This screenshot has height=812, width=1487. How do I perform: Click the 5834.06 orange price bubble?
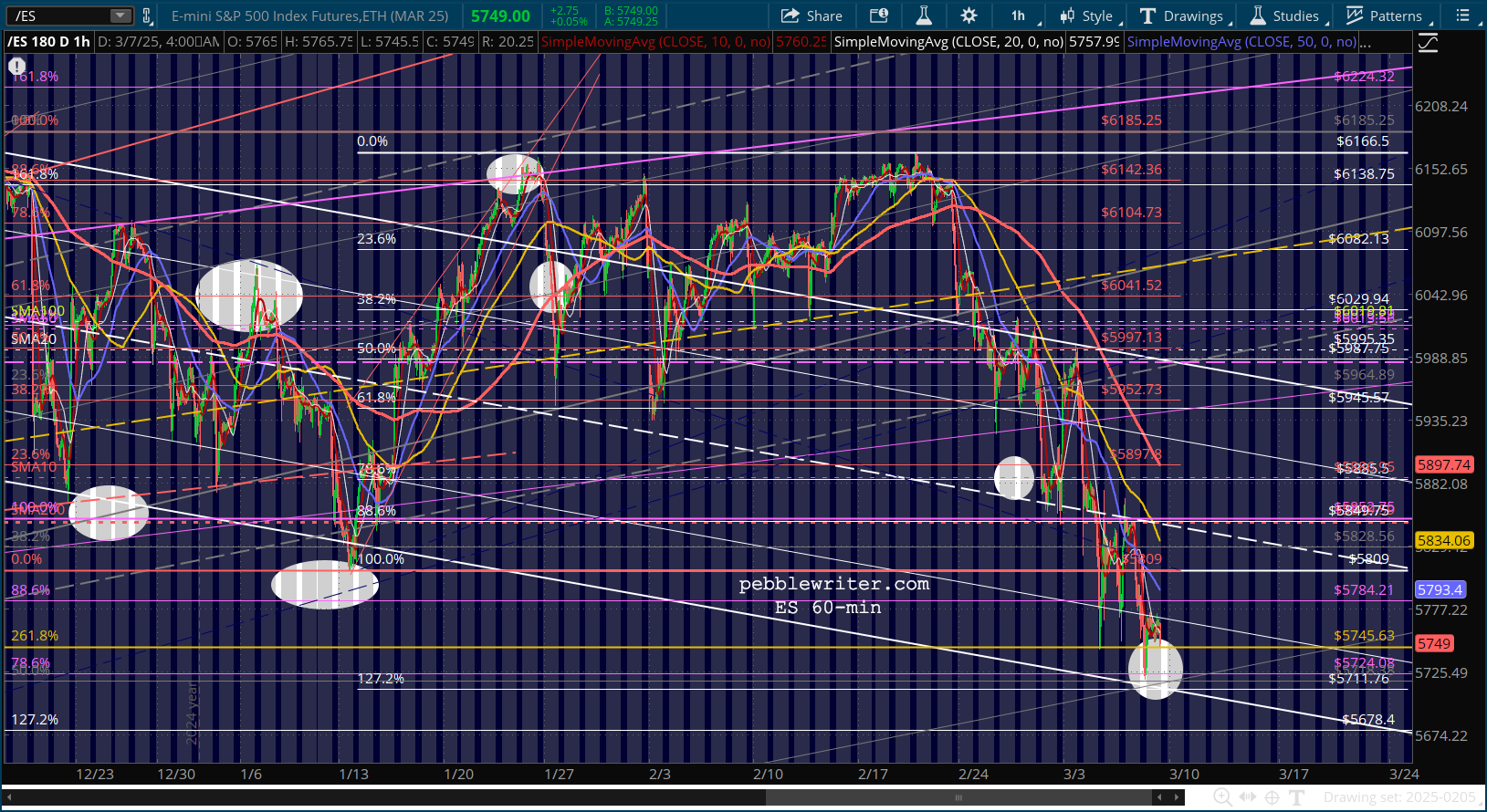tap(1444, 541)
